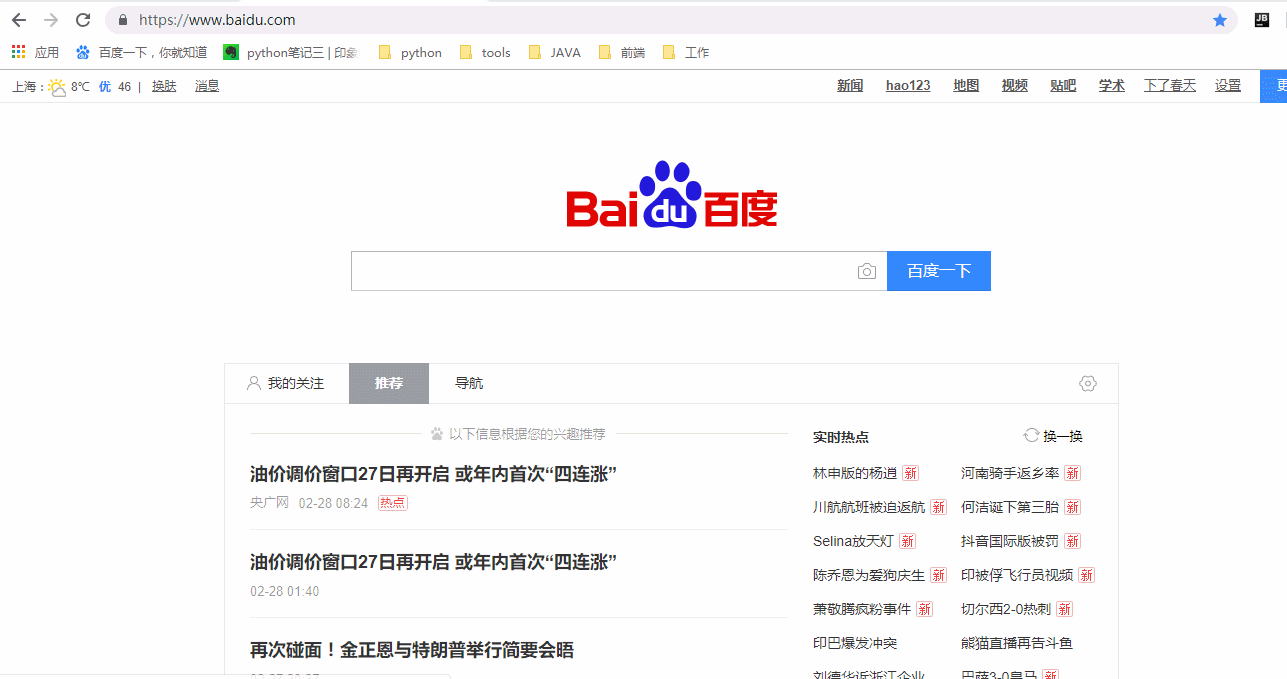Click the 换一换 refresh hot topics

(1053, 436)
